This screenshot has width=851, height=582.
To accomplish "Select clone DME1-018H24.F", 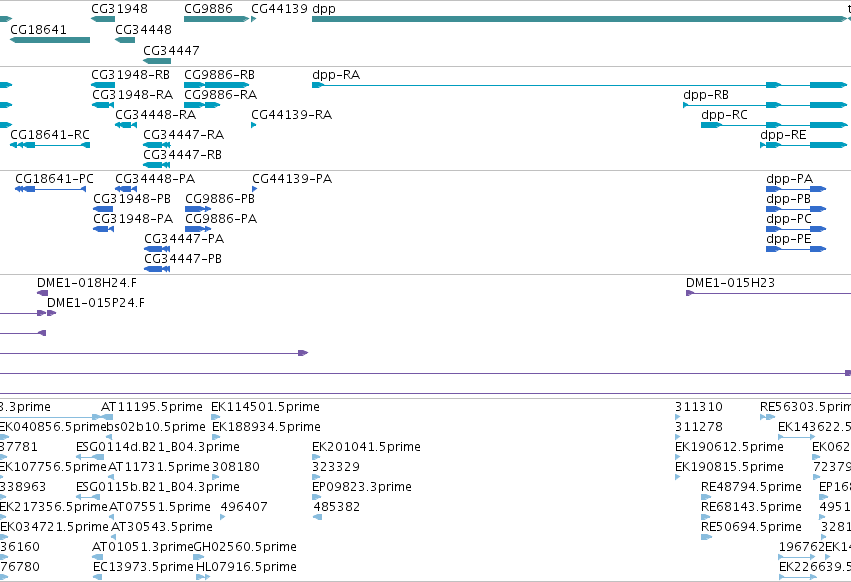I will pyautogui.click(x=42, y=293).
